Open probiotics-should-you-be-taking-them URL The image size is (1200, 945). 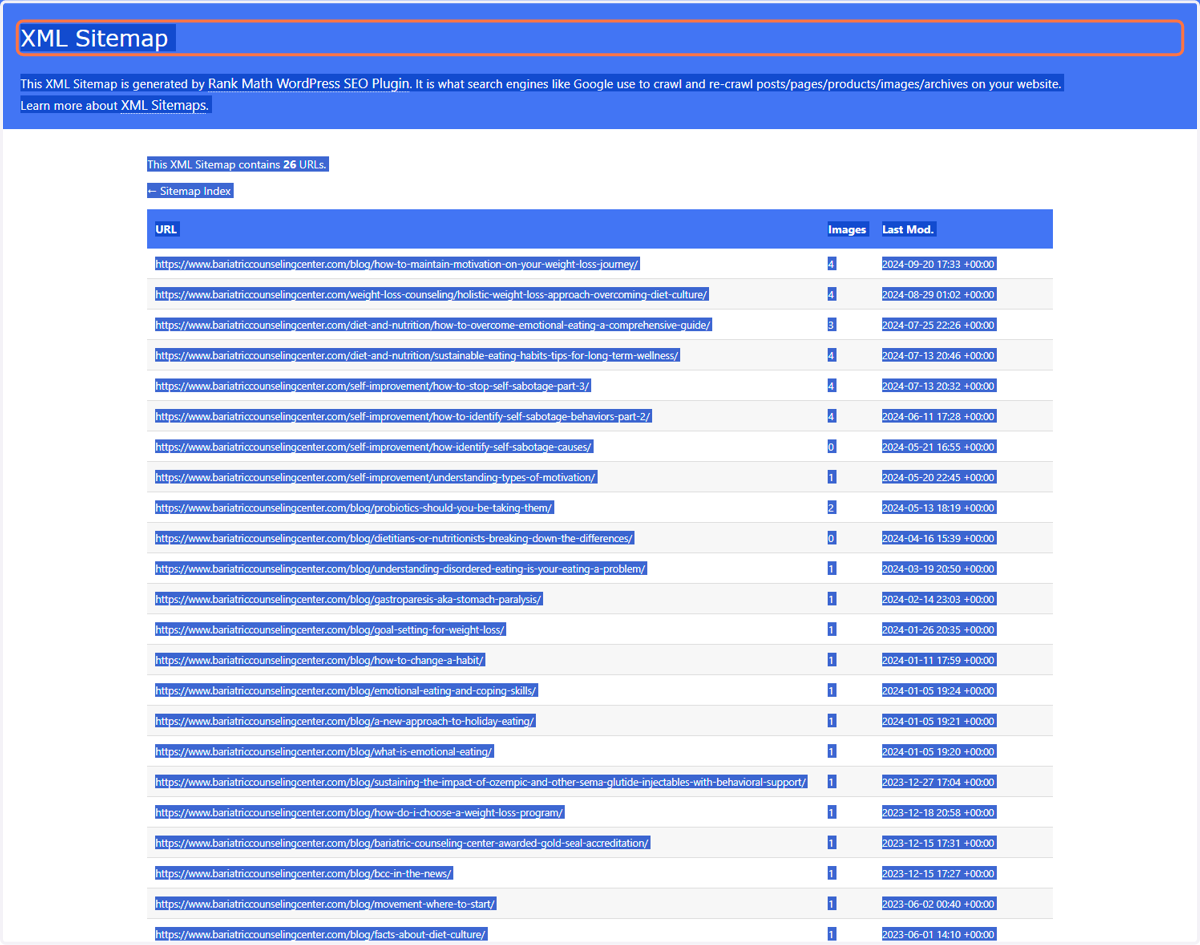coord(354,508)
